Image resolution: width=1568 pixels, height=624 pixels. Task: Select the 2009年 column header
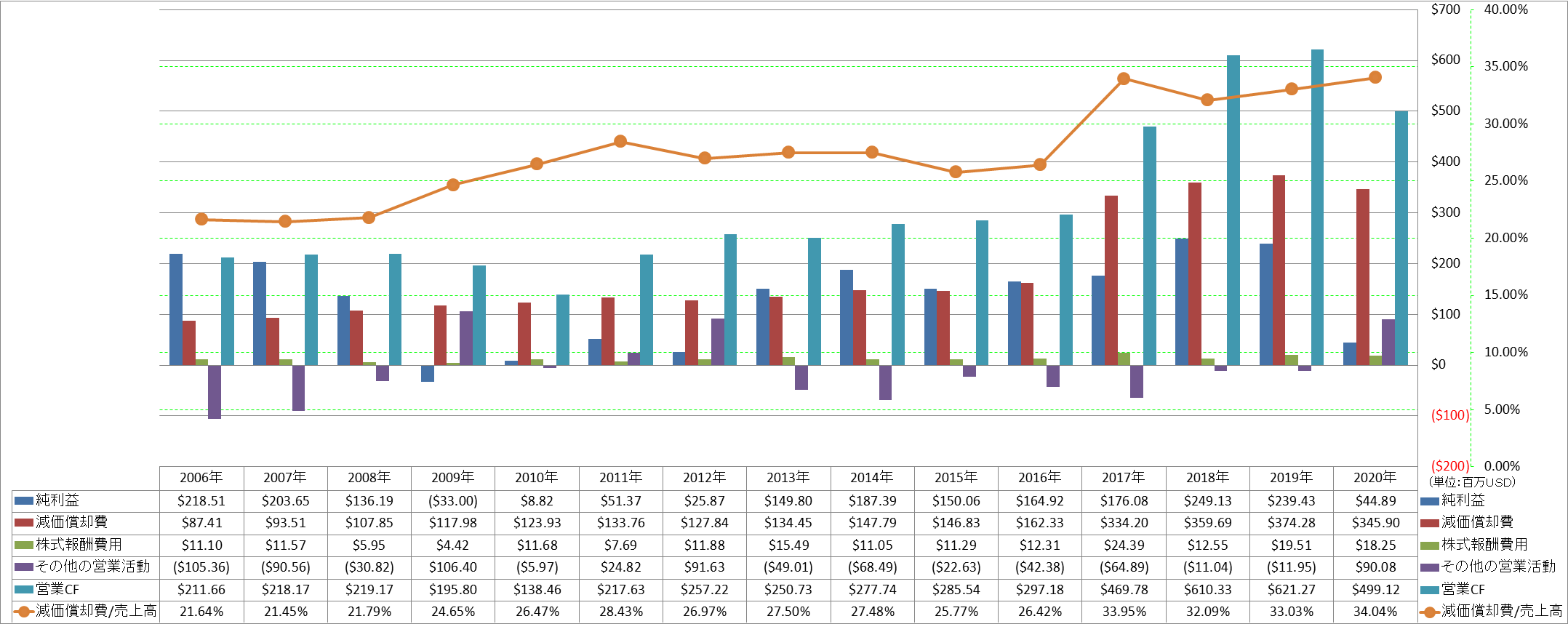pyautogui.click(x=452, y=478)
